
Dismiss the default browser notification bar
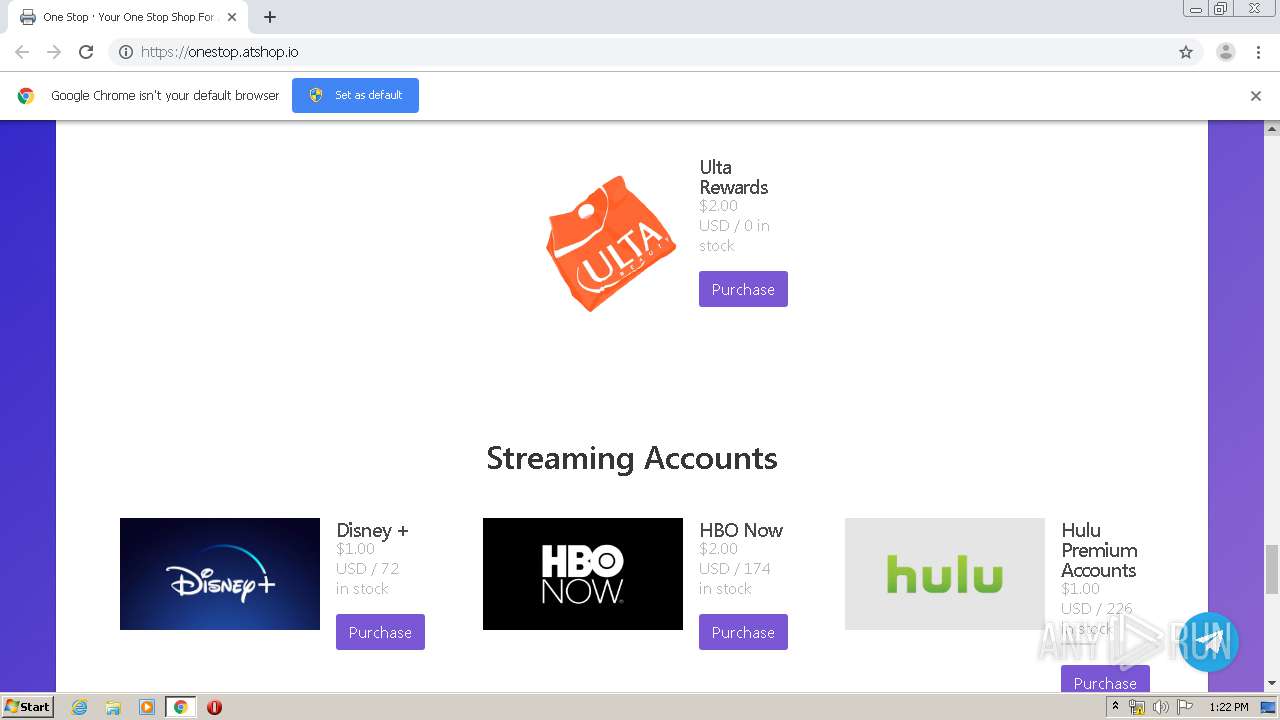tap(1256, 96)
